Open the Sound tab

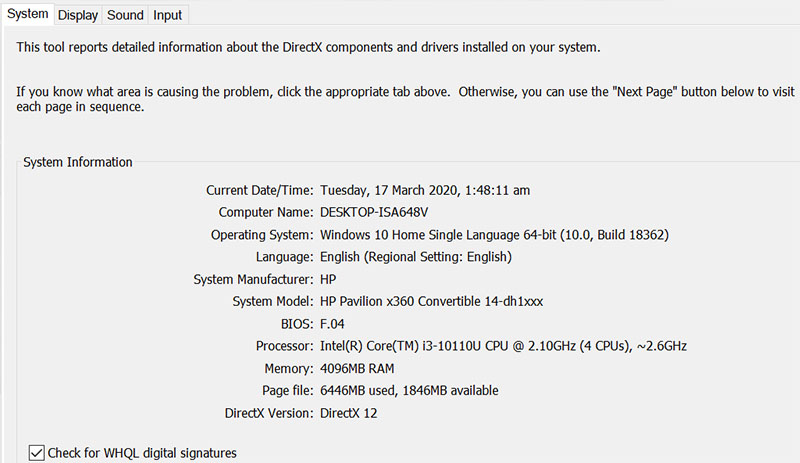pyautogui.click(x=125, y=15)
